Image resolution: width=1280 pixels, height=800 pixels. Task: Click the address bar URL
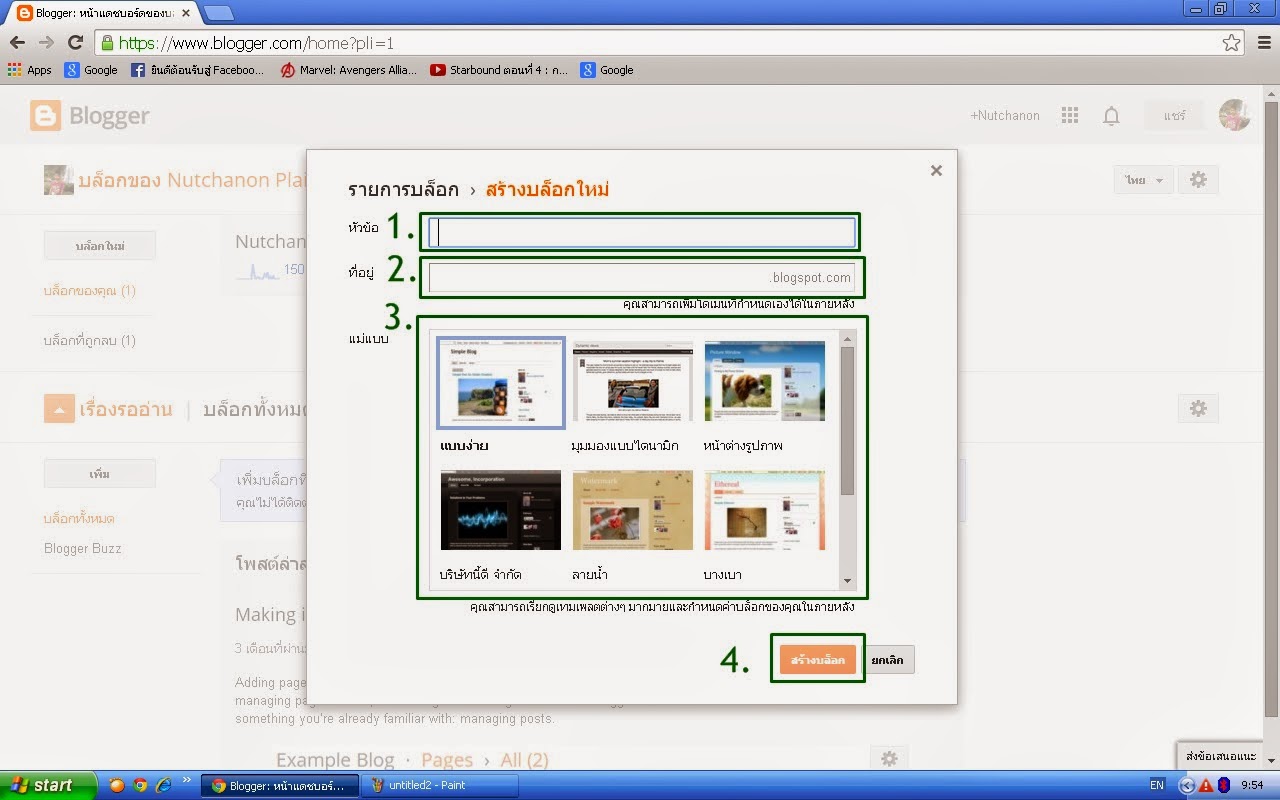point(257,43)
